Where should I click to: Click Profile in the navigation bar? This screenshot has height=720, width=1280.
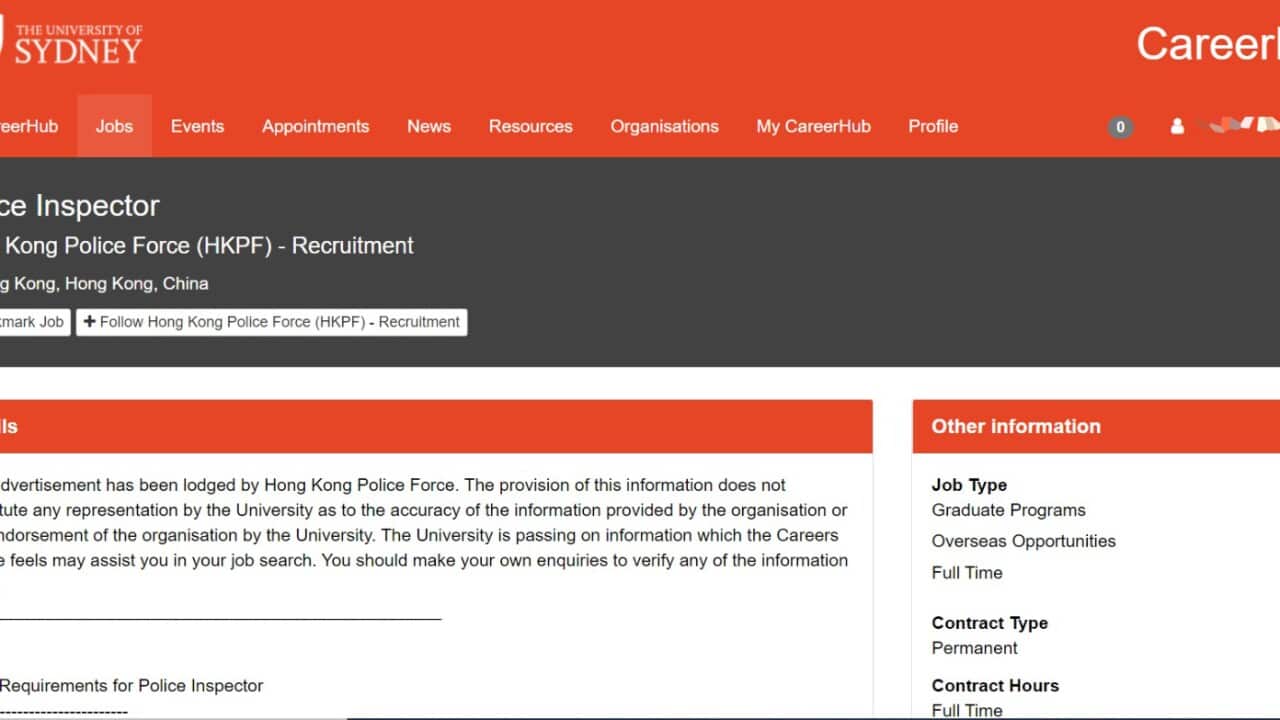[932, 126]
